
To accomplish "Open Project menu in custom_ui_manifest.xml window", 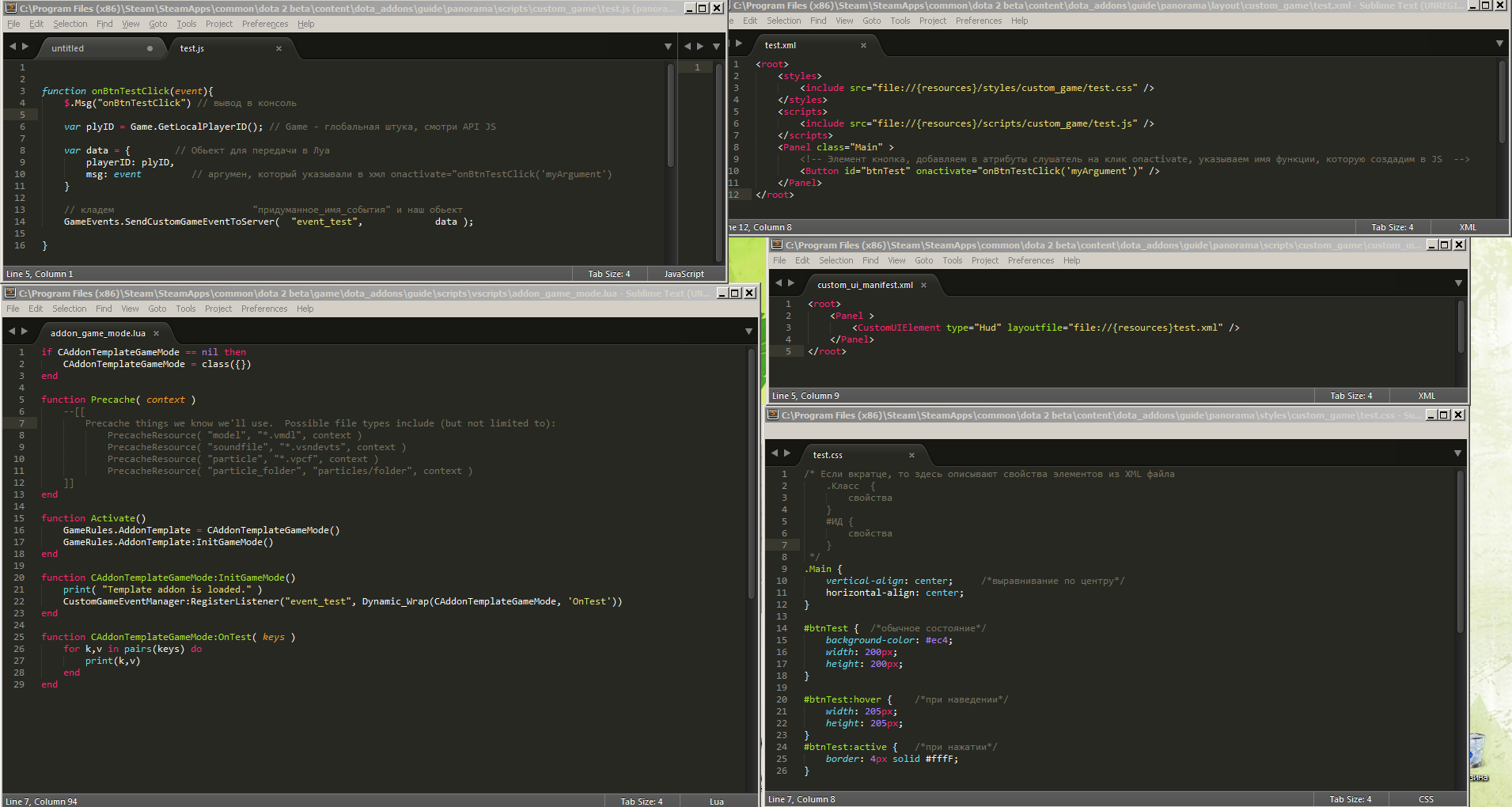I will pos(984,260).
